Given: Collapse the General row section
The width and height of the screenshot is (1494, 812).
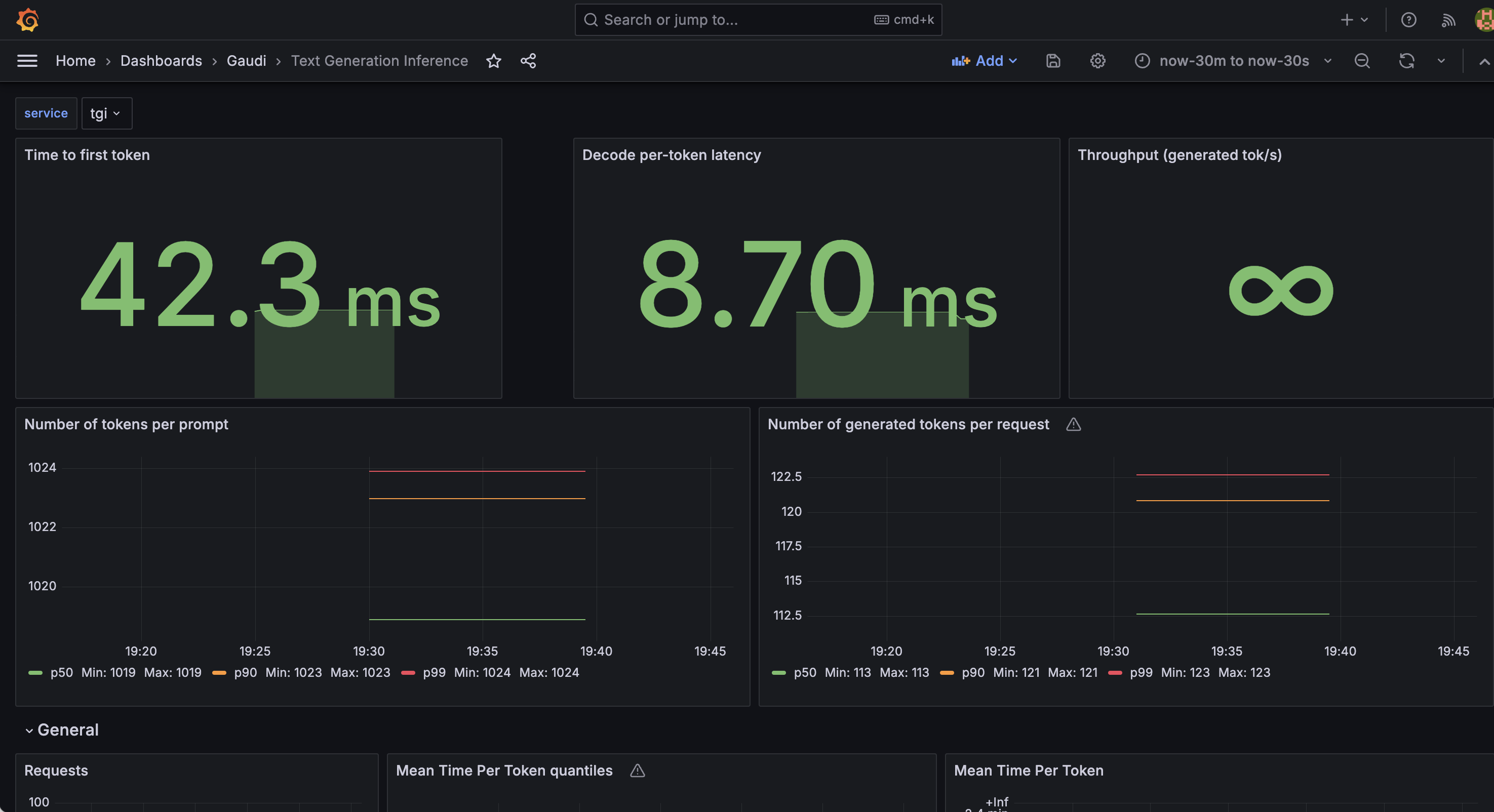Looking at the screenshot, I should (x=62, y=729).
